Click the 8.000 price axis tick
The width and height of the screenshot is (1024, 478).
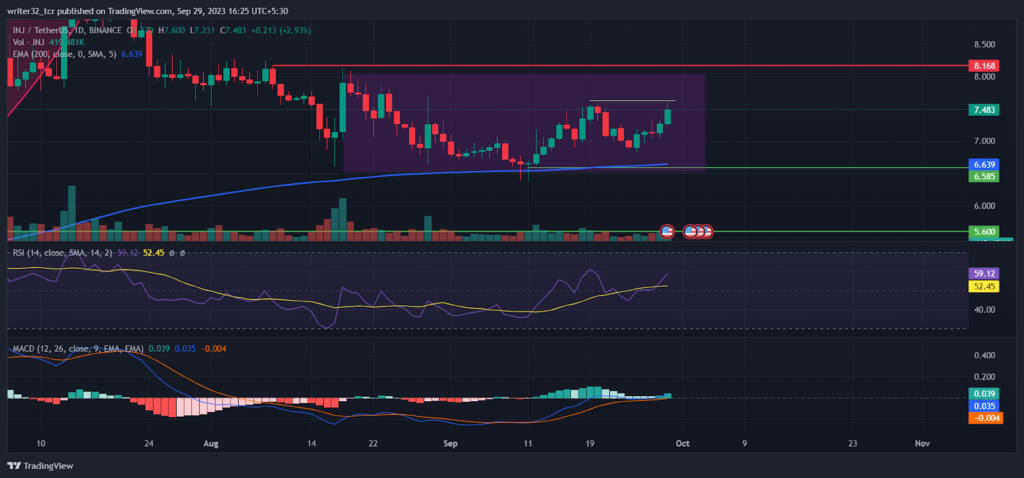coord(984,77)
